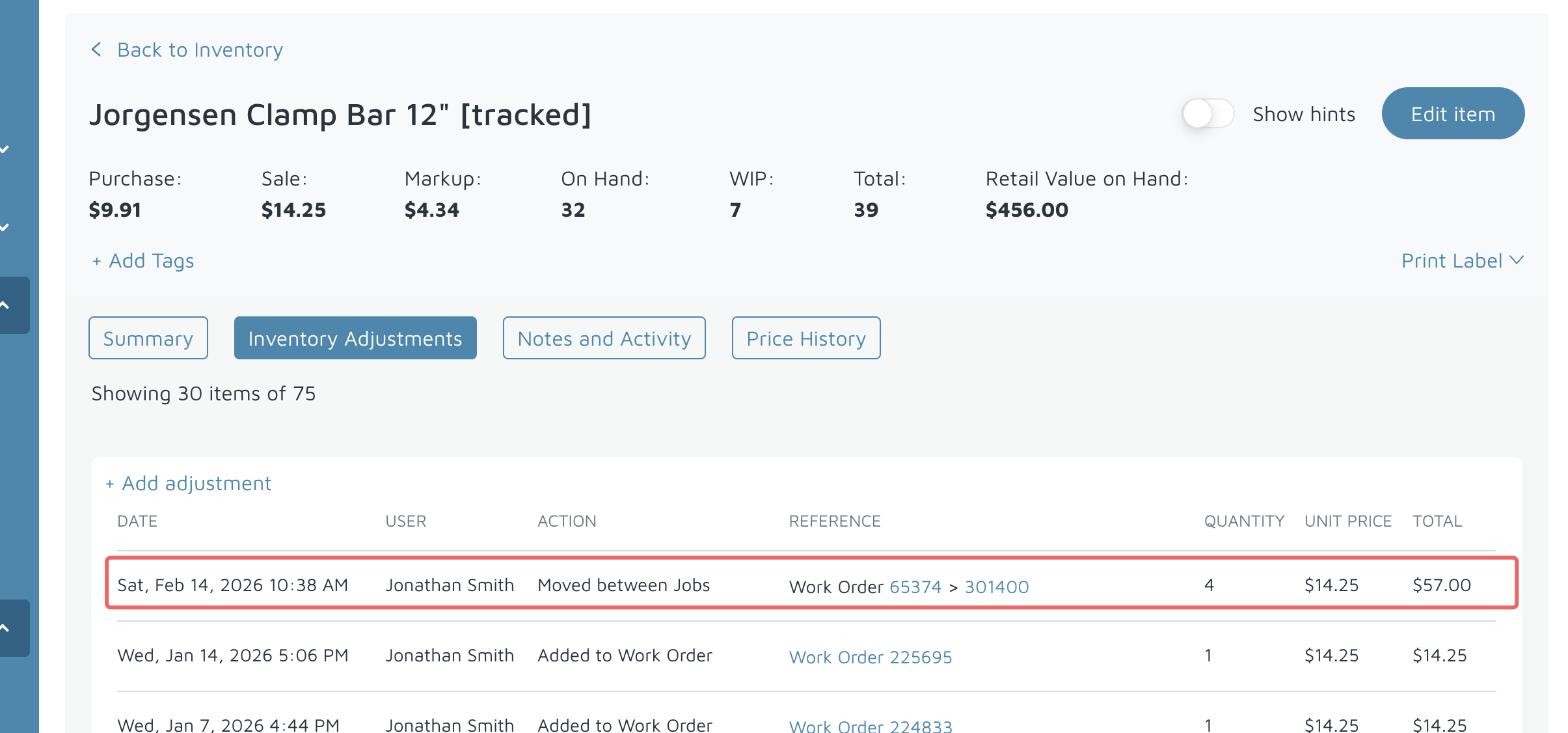Click the plus icon before Add Tags
Screen dimensions: 1568x733
tap(97, 262)
